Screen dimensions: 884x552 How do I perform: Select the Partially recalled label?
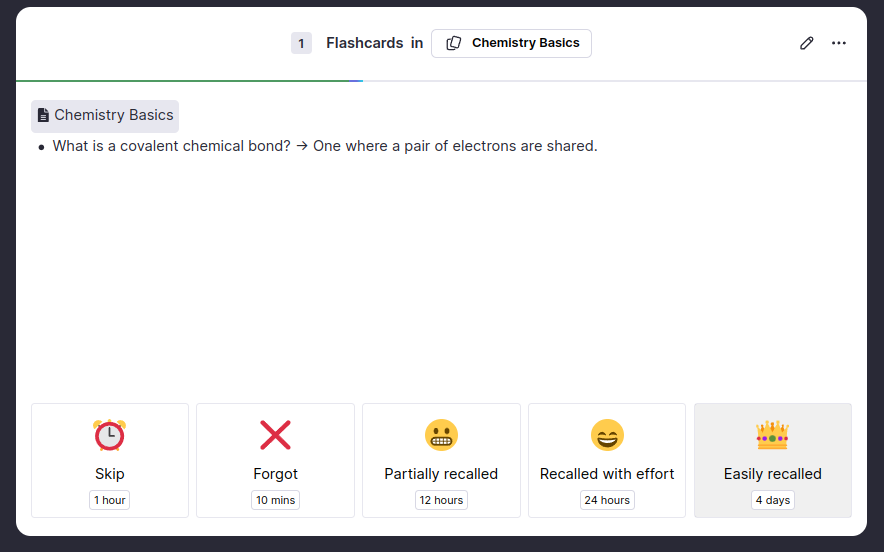coord(441,474)
